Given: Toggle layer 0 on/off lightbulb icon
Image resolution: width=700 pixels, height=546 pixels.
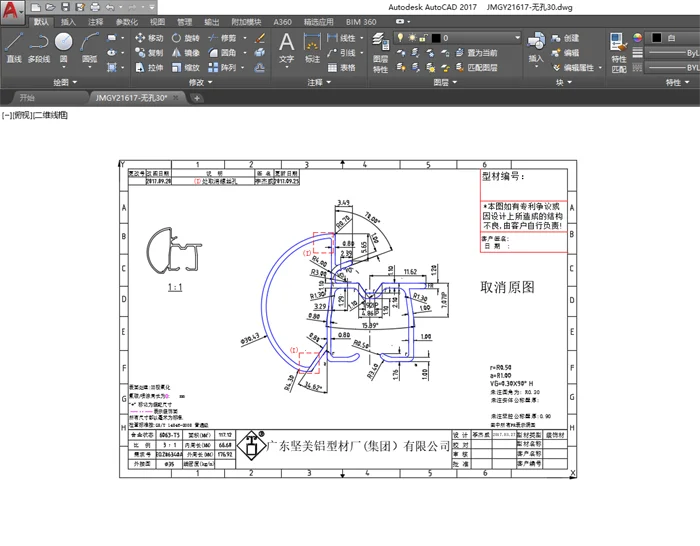Looking at the screenshot, I should 400,38.
